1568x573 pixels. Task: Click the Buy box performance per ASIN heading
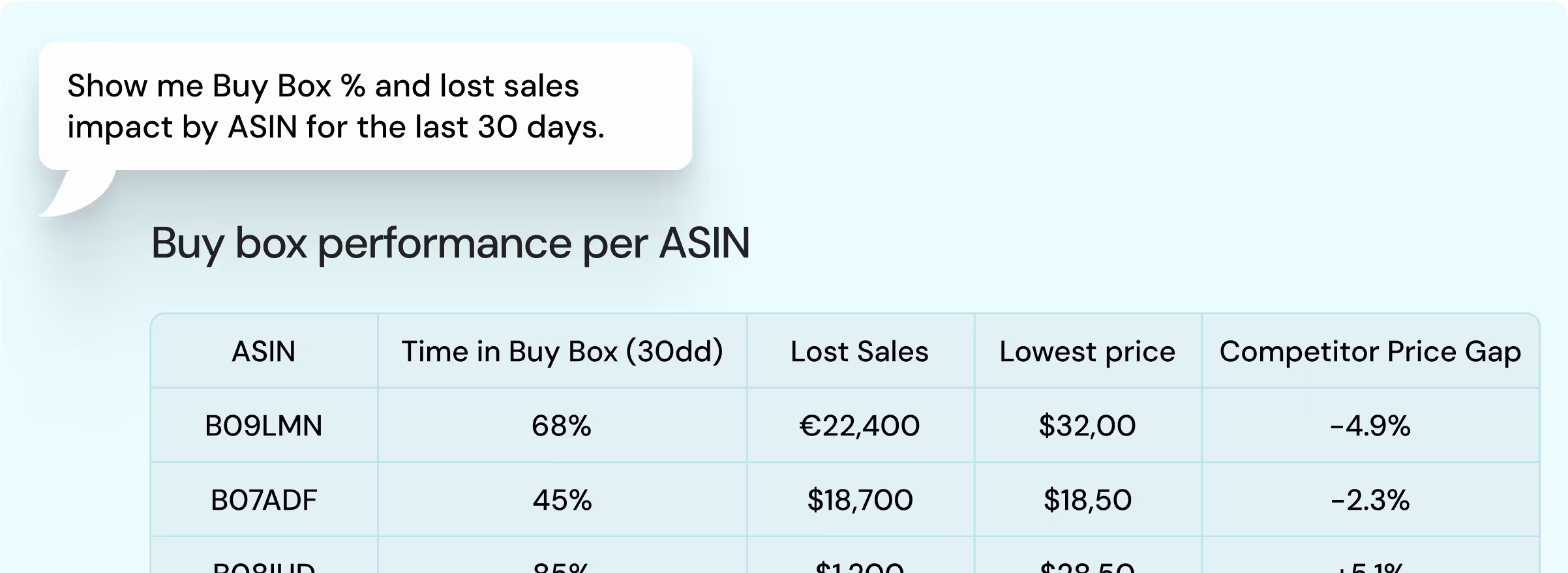[x=450, y=244]
